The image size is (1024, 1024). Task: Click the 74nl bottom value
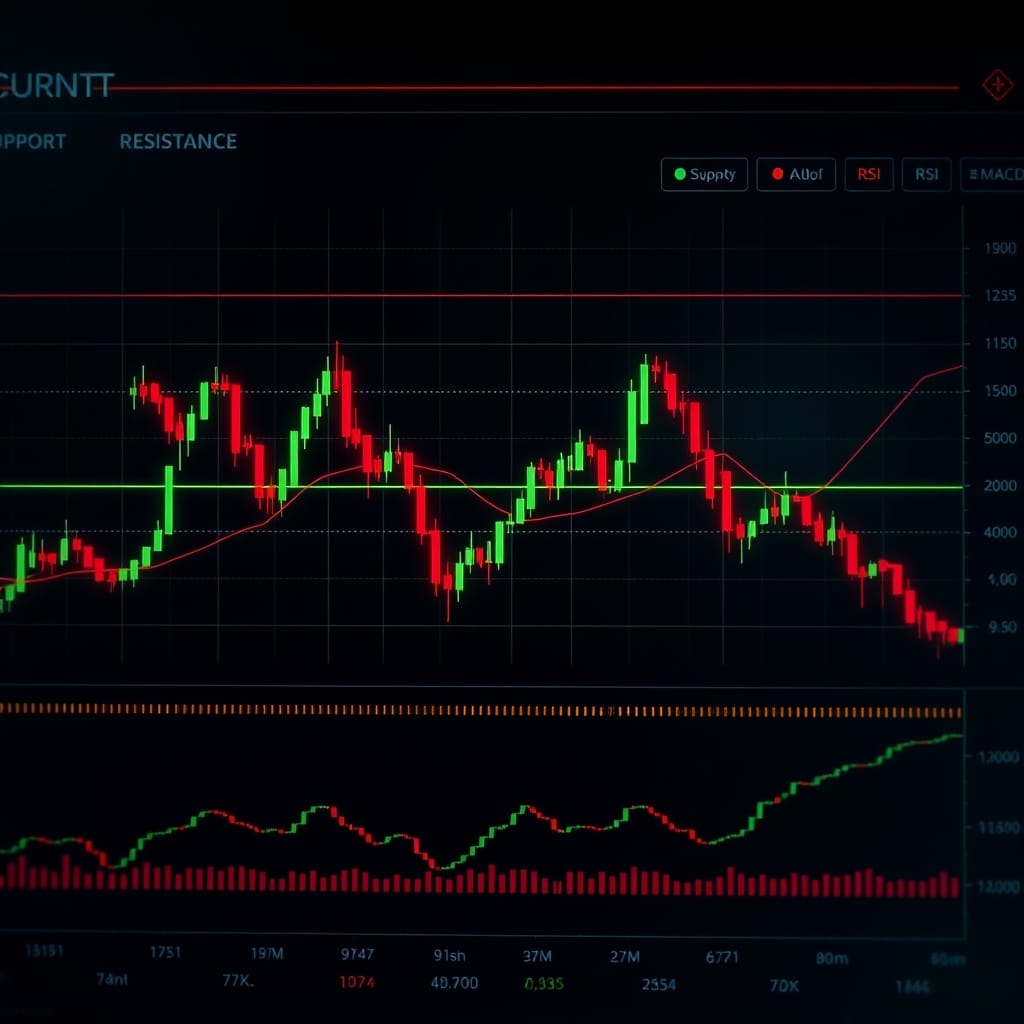coord(112,979)
